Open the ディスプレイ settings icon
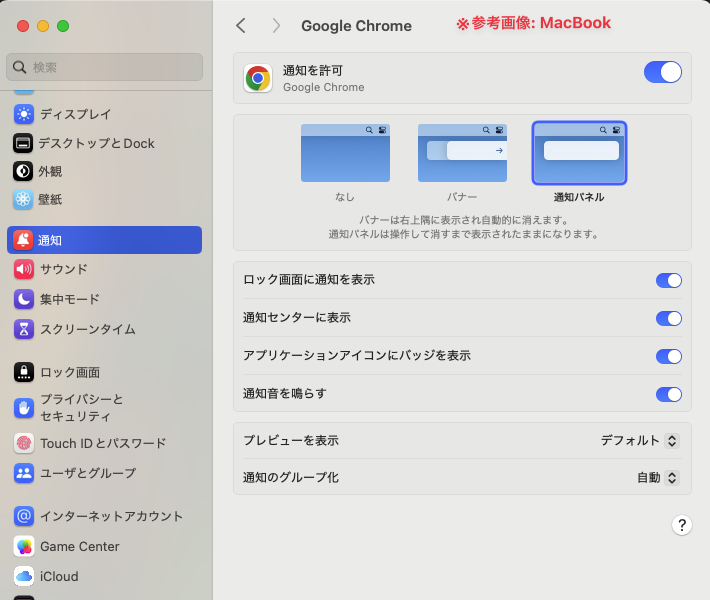 [x=24, y=114]
